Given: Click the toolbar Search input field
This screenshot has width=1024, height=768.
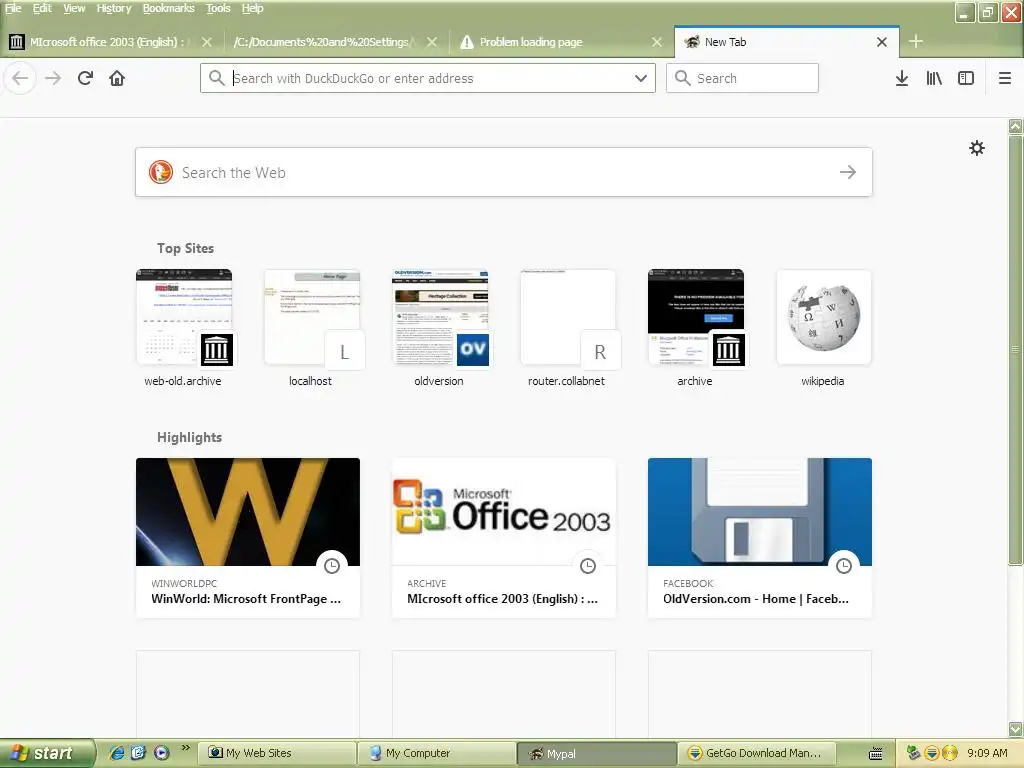Looking at the screenshot, I should 742,78.
